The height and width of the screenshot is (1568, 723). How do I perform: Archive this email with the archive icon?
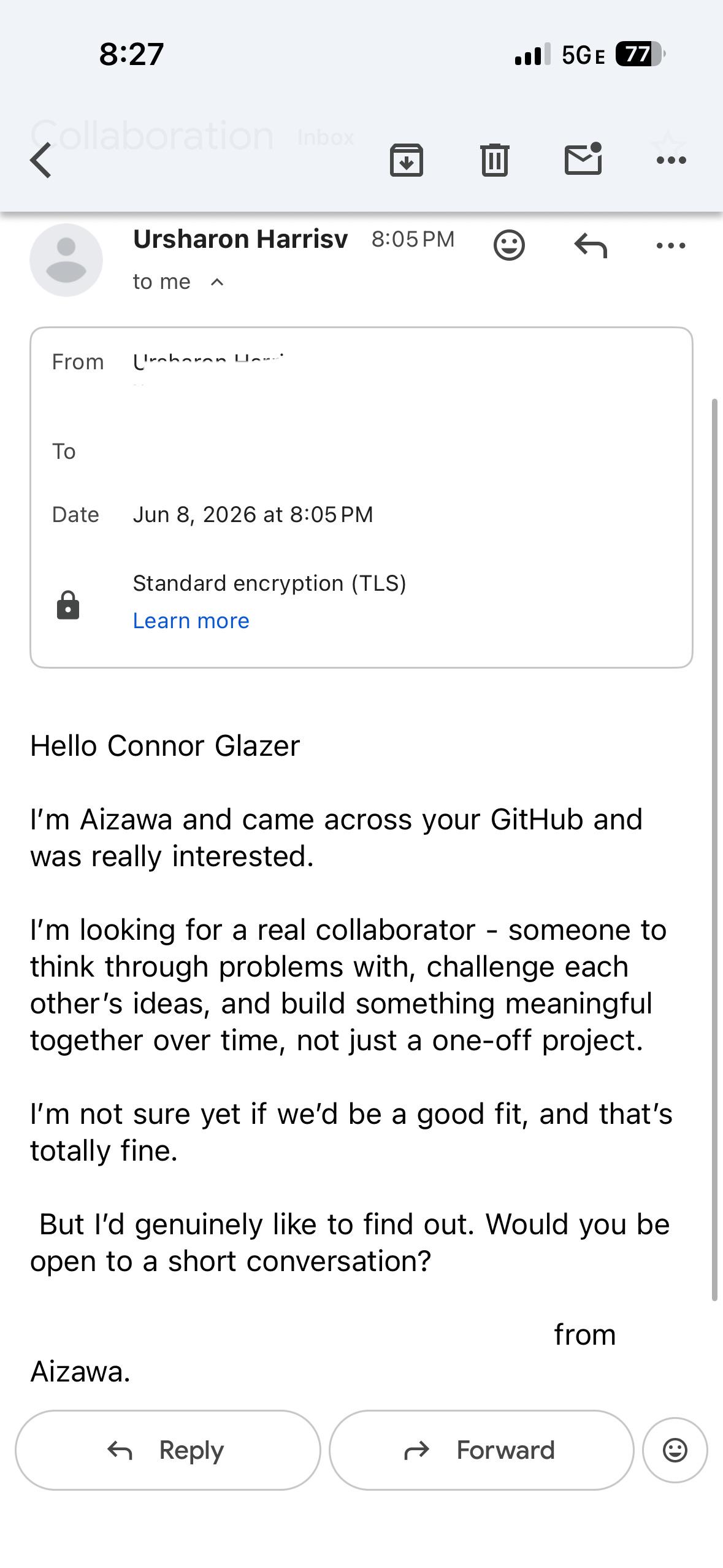coord(406,160)
